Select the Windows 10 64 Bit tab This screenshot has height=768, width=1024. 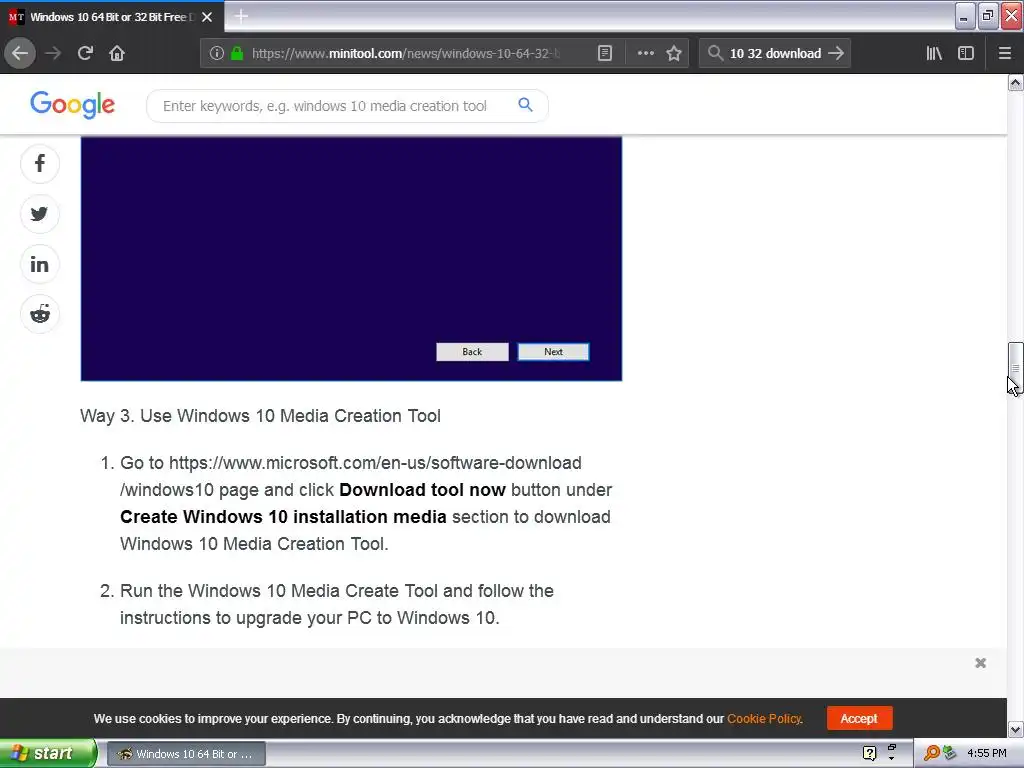(x=112, y=17)
